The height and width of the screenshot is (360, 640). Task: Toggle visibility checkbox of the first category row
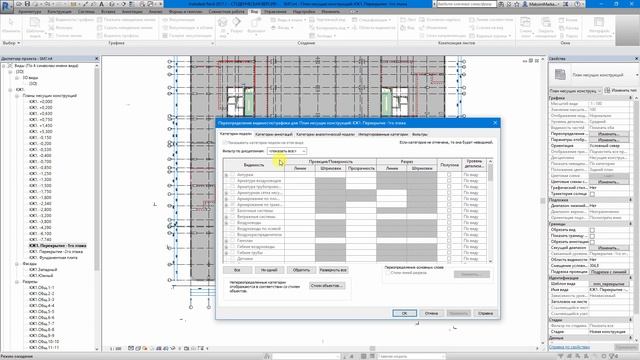pos(232,175)
